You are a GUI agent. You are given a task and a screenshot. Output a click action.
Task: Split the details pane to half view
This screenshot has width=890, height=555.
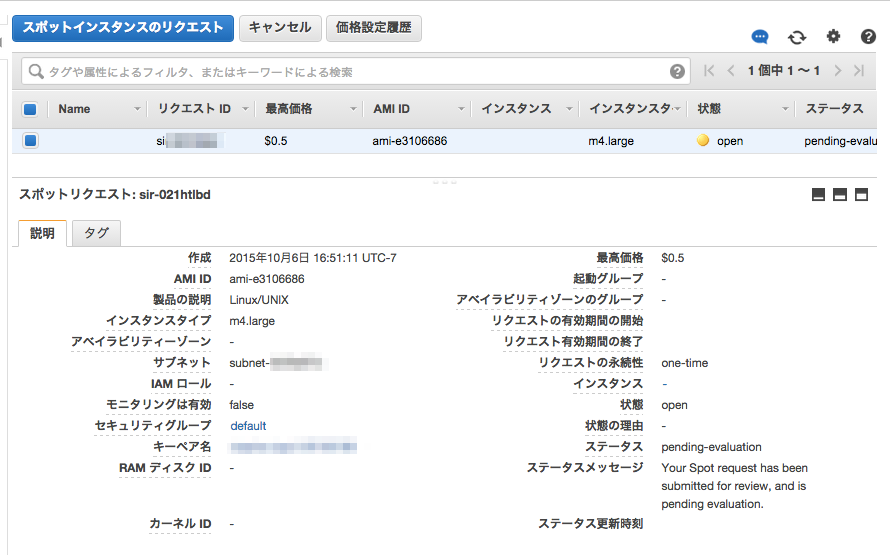point(839,195)
